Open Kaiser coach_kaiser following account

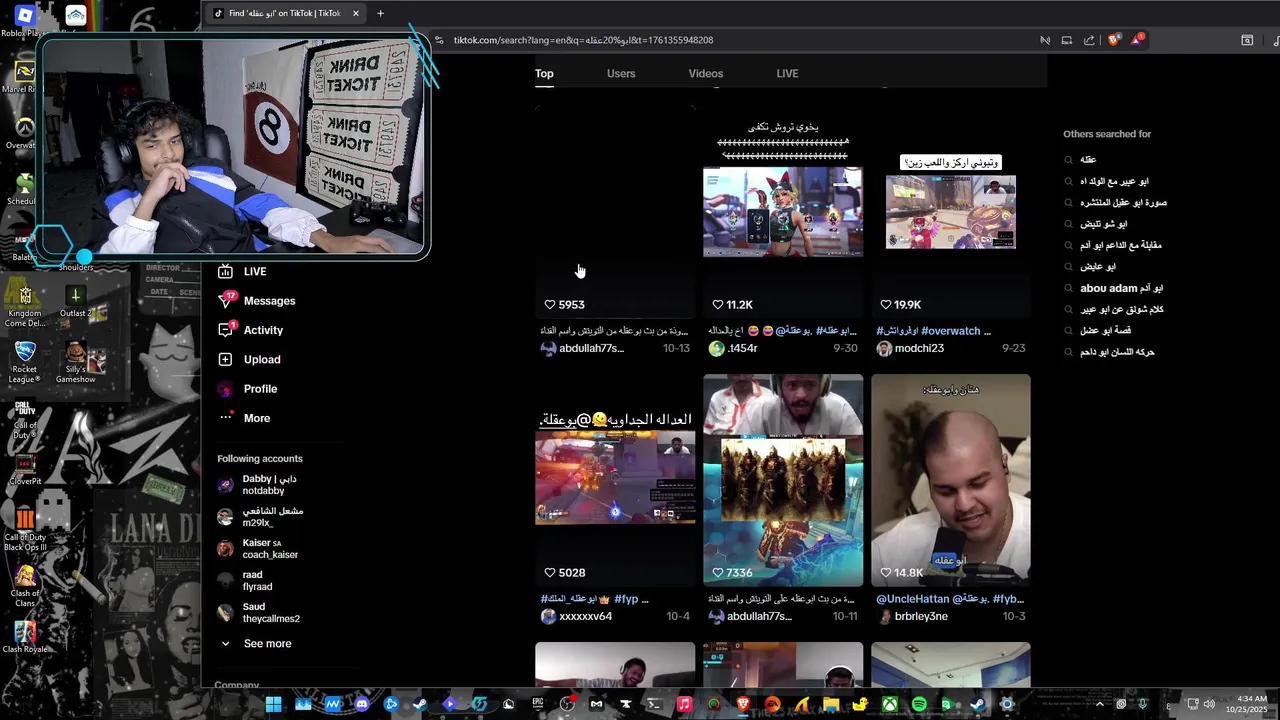(x=258, y=549)
